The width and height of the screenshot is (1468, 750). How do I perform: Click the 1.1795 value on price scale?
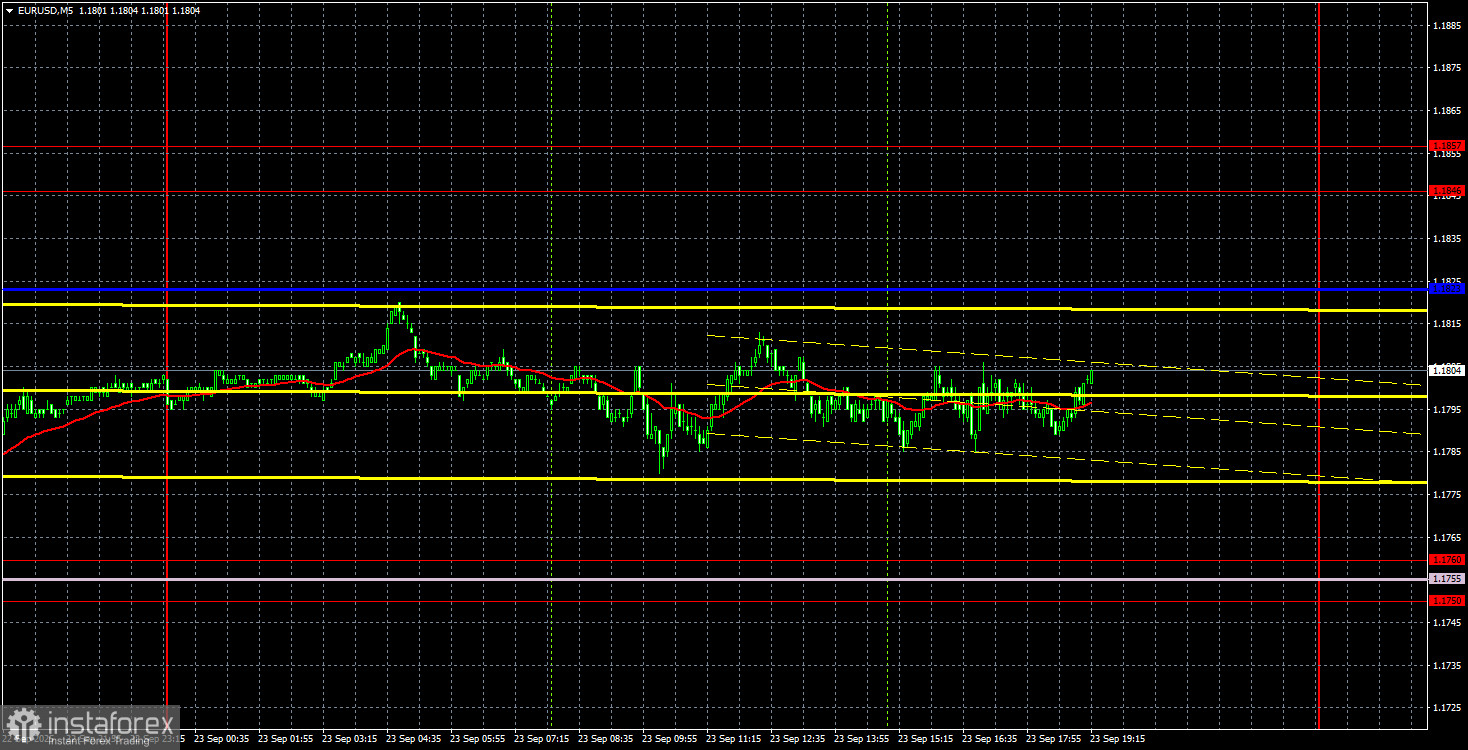point(1448,409)
